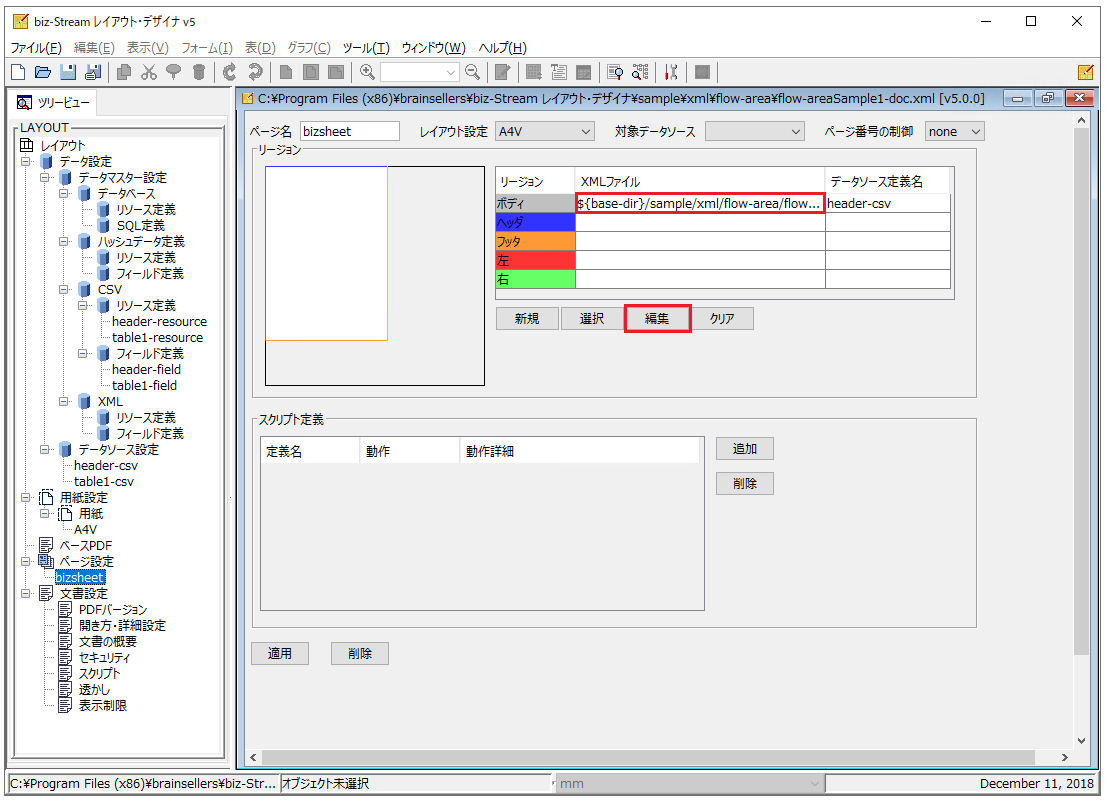Collapse the 用紙設定 tree node
Viewport: 1113px width, 805px height.
pos(26,498)
